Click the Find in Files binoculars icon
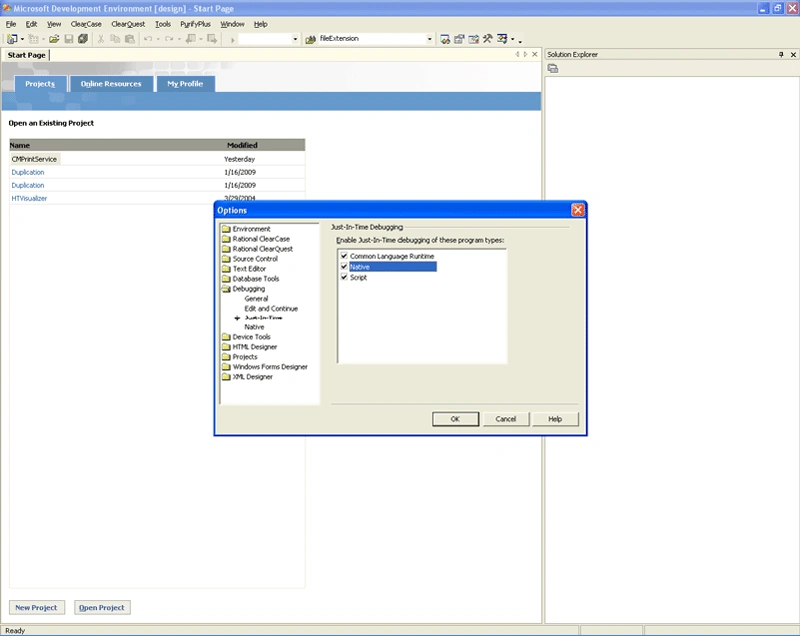 (x=310, y=39)
